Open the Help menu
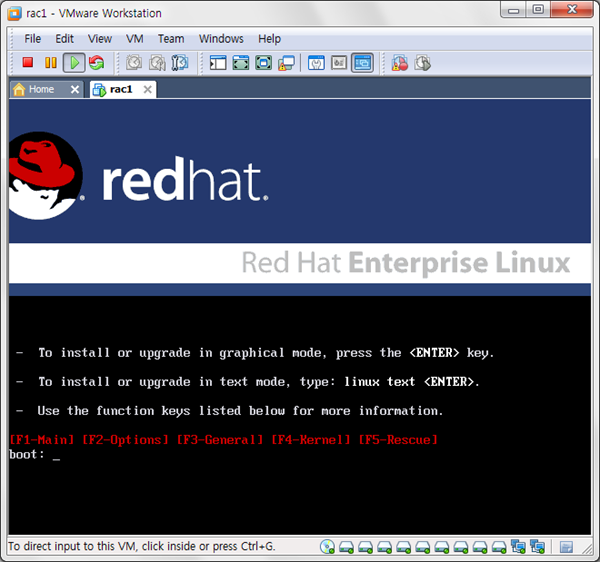 click(269, 39)
